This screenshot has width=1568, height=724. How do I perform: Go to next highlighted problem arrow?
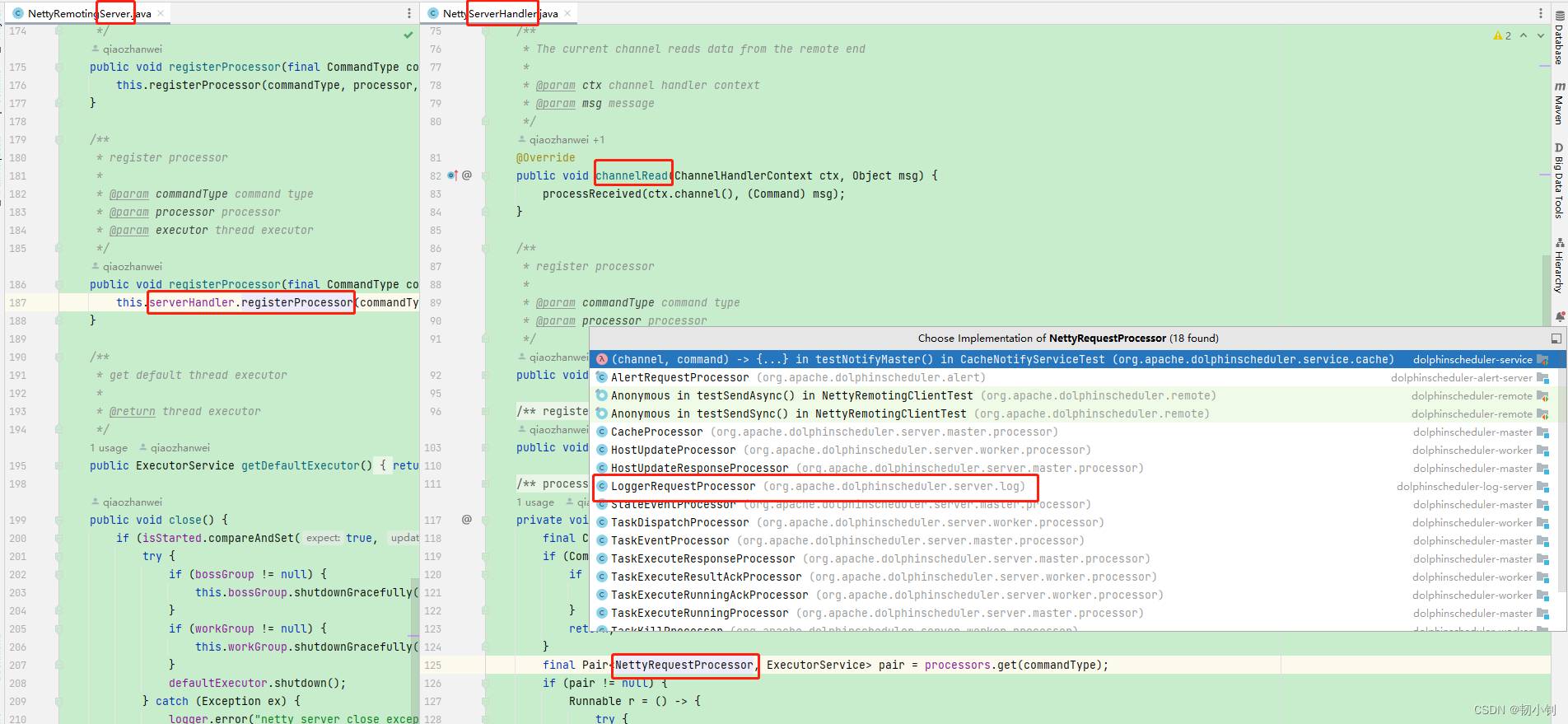coord(1541,35)
